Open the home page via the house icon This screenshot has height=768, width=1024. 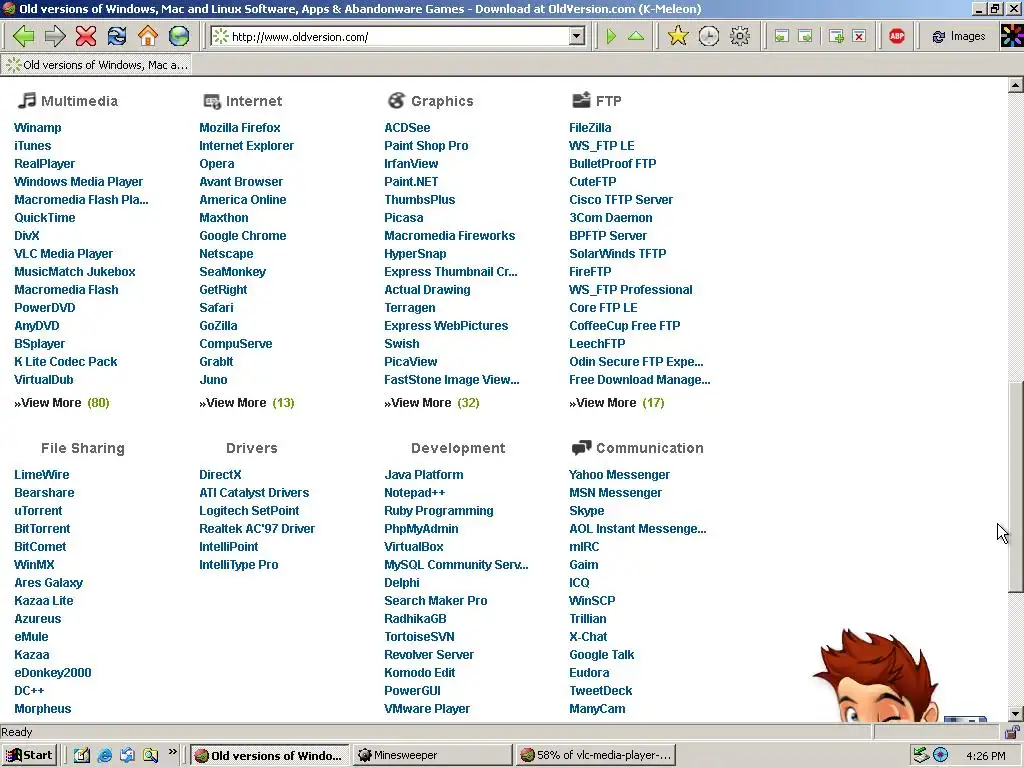coord(148,36)
